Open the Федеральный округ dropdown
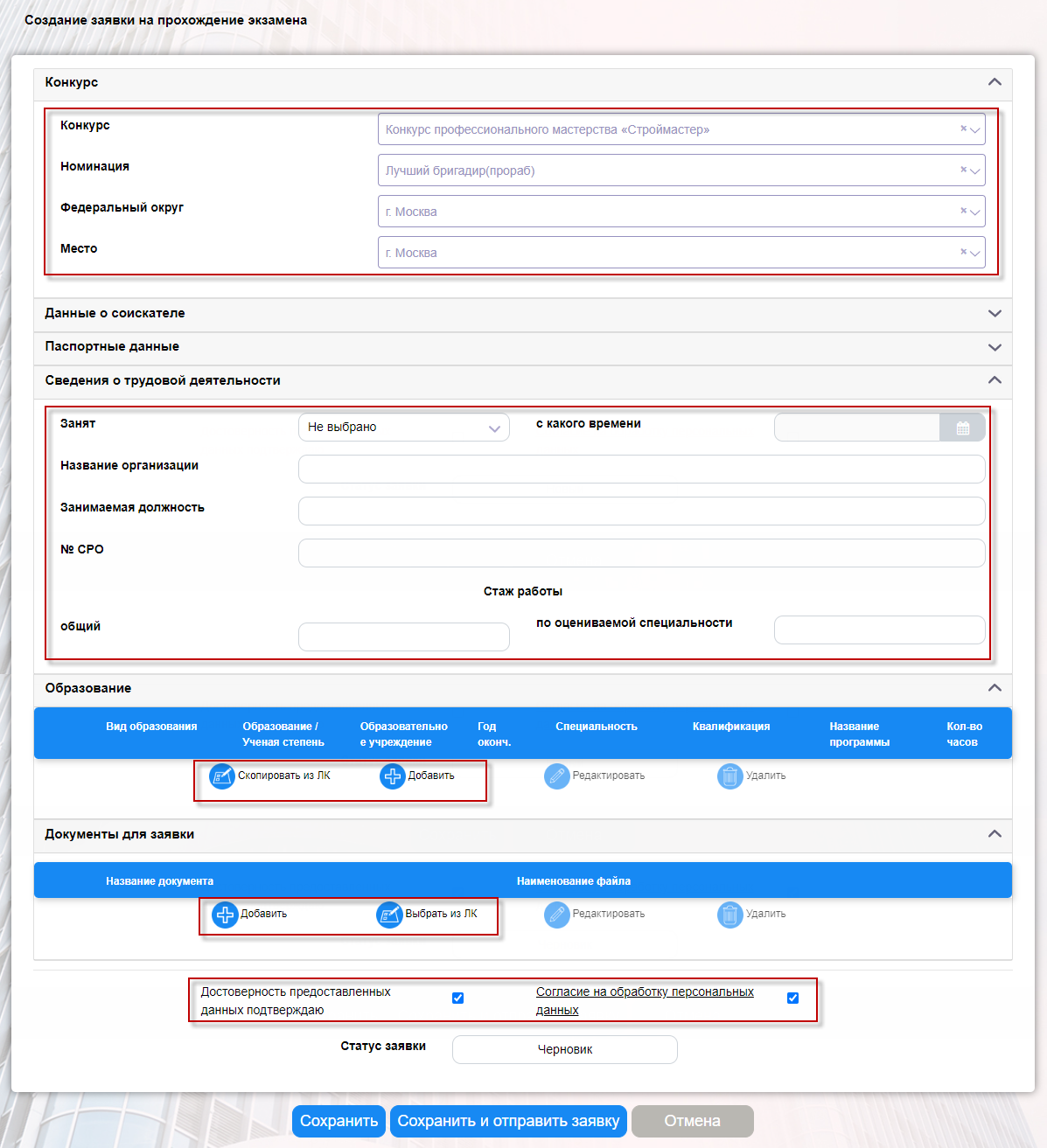The width and height of the screenshot is (1047, 1148). coord(975,212)
